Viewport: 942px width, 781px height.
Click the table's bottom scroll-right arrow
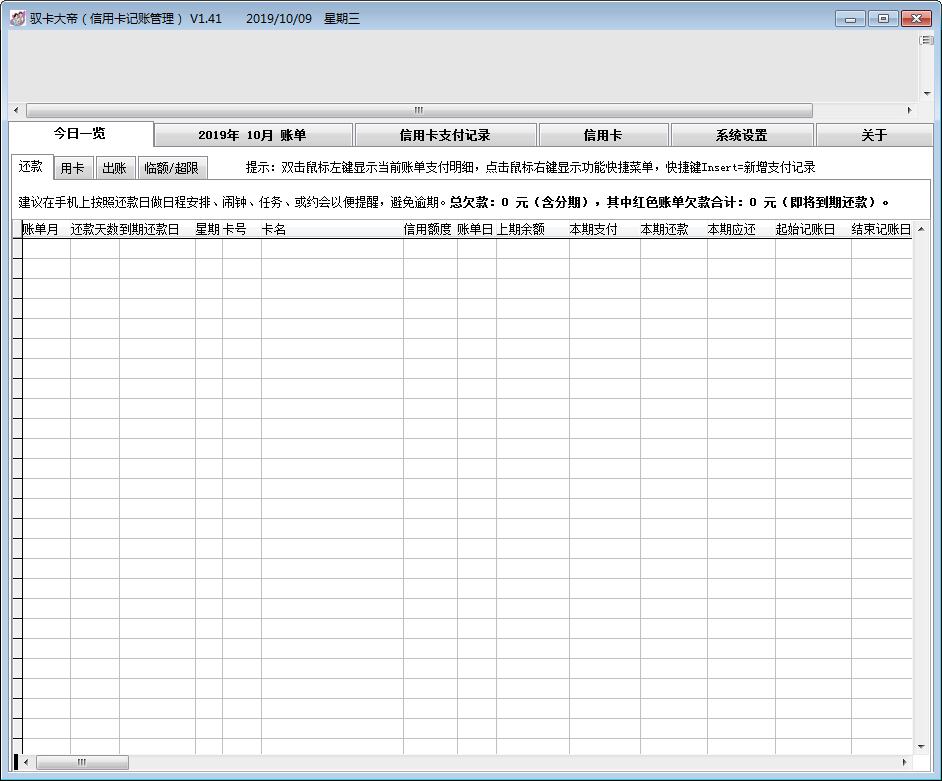[x=905, y=762]
